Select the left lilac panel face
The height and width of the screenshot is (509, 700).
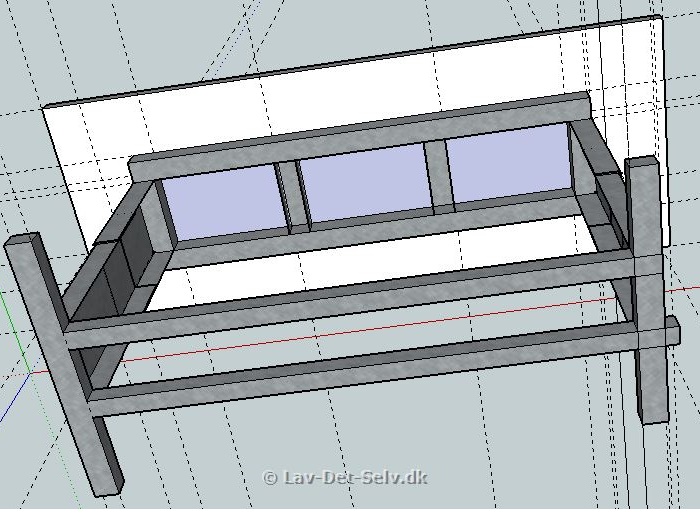pyautogui.click(x=225, y=202)
